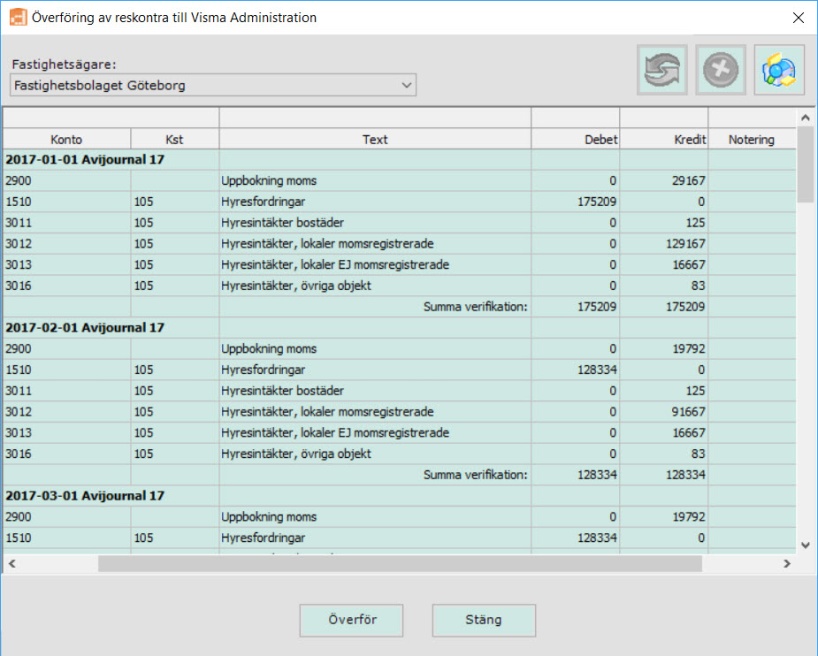Click the vertical scrollbar thumb
818x656 pixels.
(x=805, y=164)
